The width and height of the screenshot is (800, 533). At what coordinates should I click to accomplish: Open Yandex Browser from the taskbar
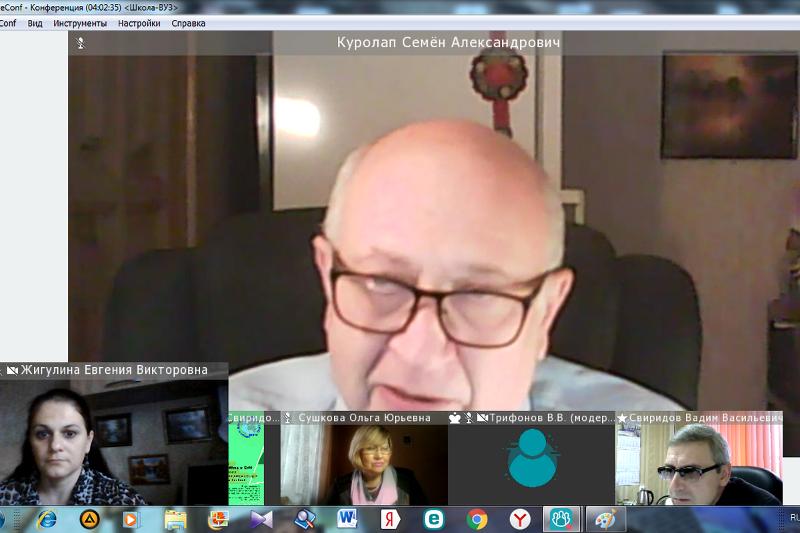520,519
